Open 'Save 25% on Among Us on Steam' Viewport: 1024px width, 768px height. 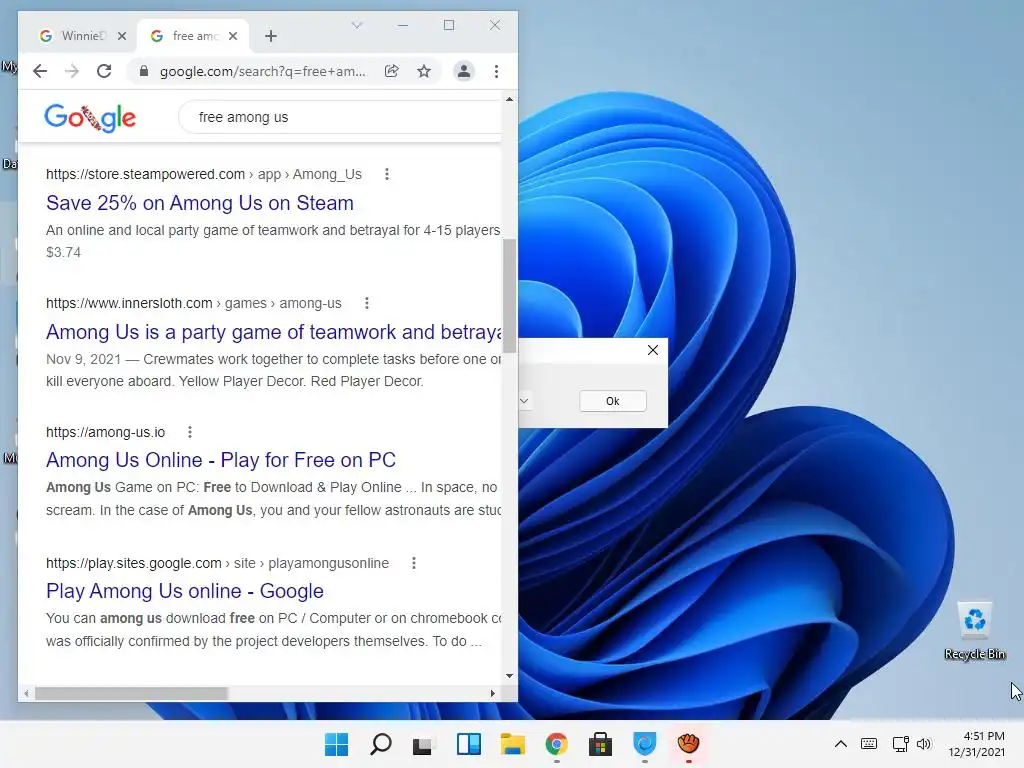point(200,203)
